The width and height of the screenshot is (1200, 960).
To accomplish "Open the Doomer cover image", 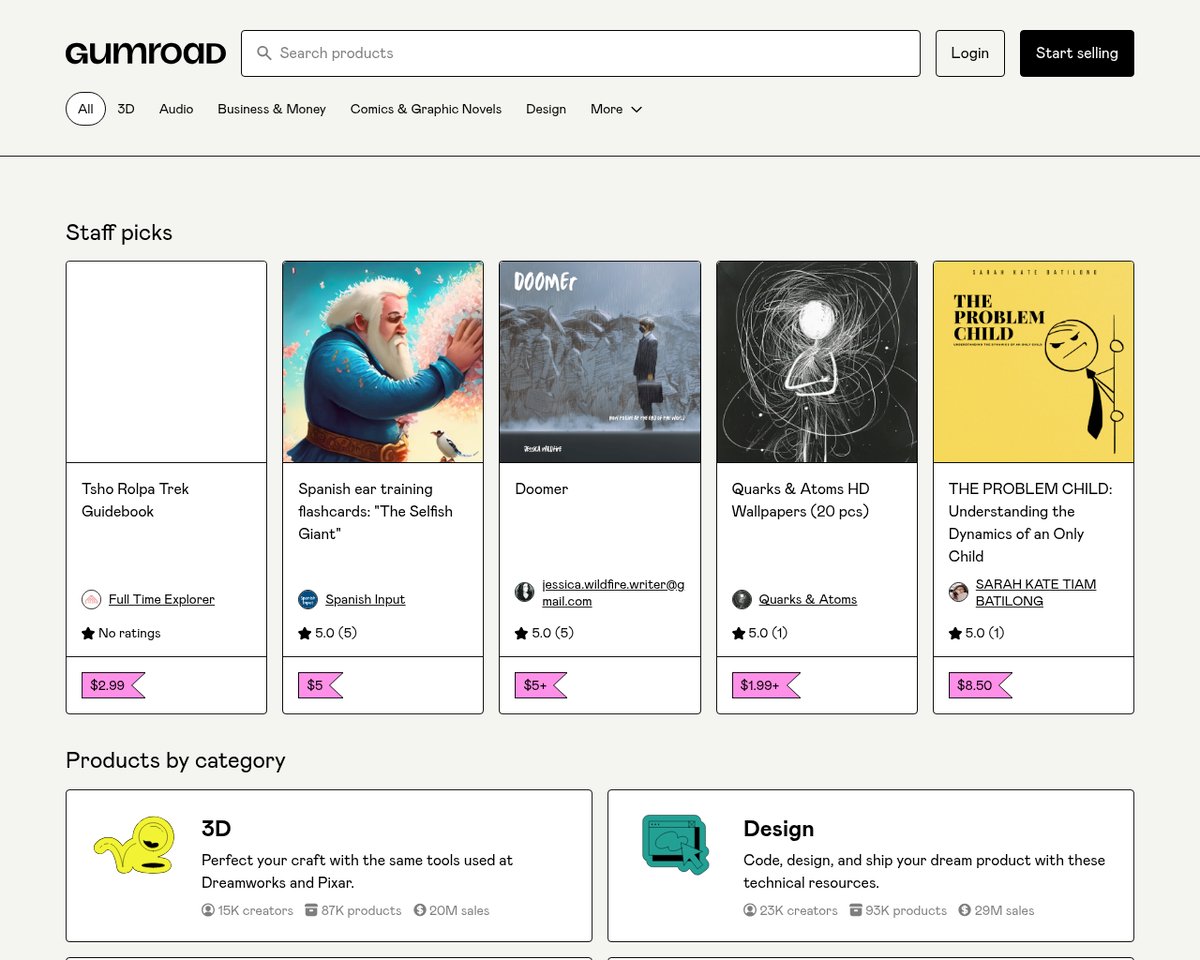I will click(x=600, y=362).
